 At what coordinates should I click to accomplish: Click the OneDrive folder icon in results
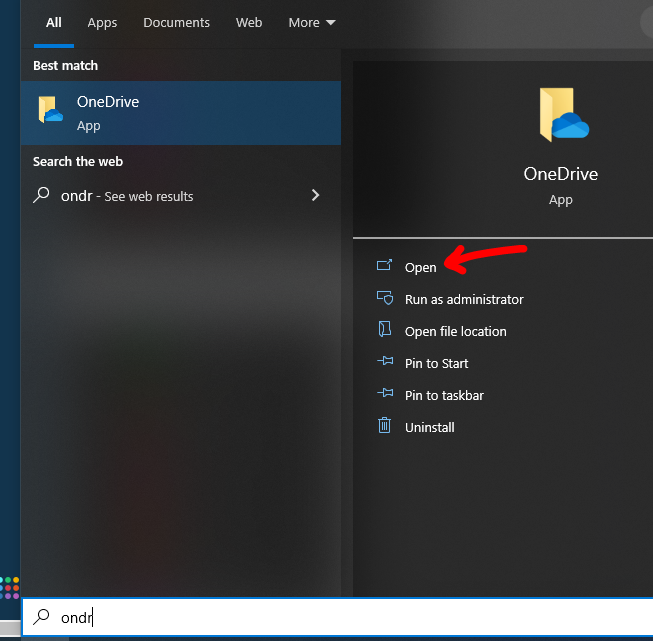[x=50, y=110]
